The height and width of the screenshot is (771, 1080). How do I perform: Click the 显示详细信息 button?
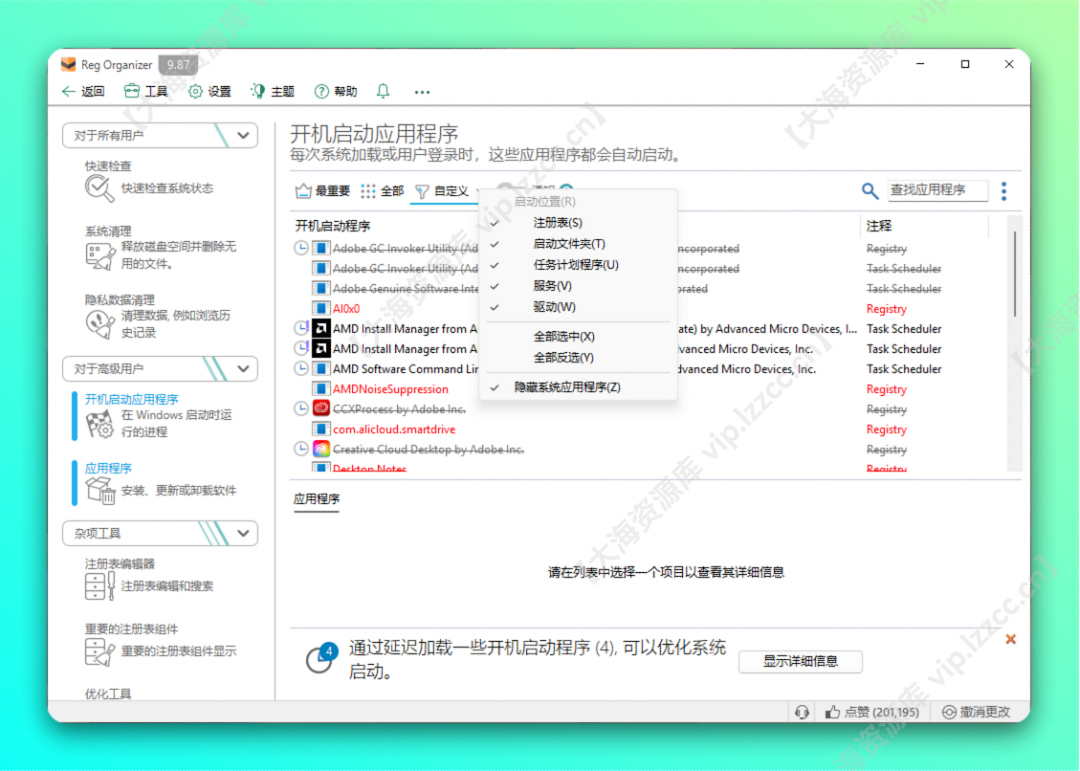pyautogui.click(x=800, y=661)
